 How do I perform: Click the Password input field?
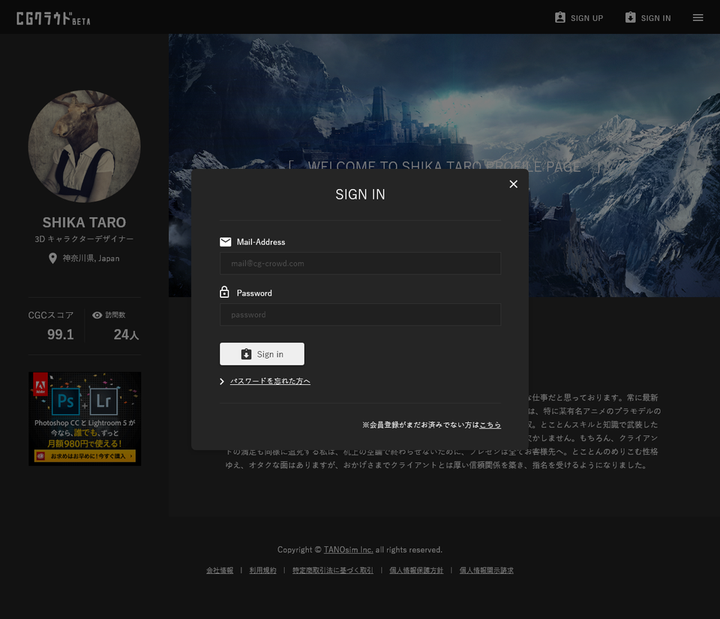(360, 315)
